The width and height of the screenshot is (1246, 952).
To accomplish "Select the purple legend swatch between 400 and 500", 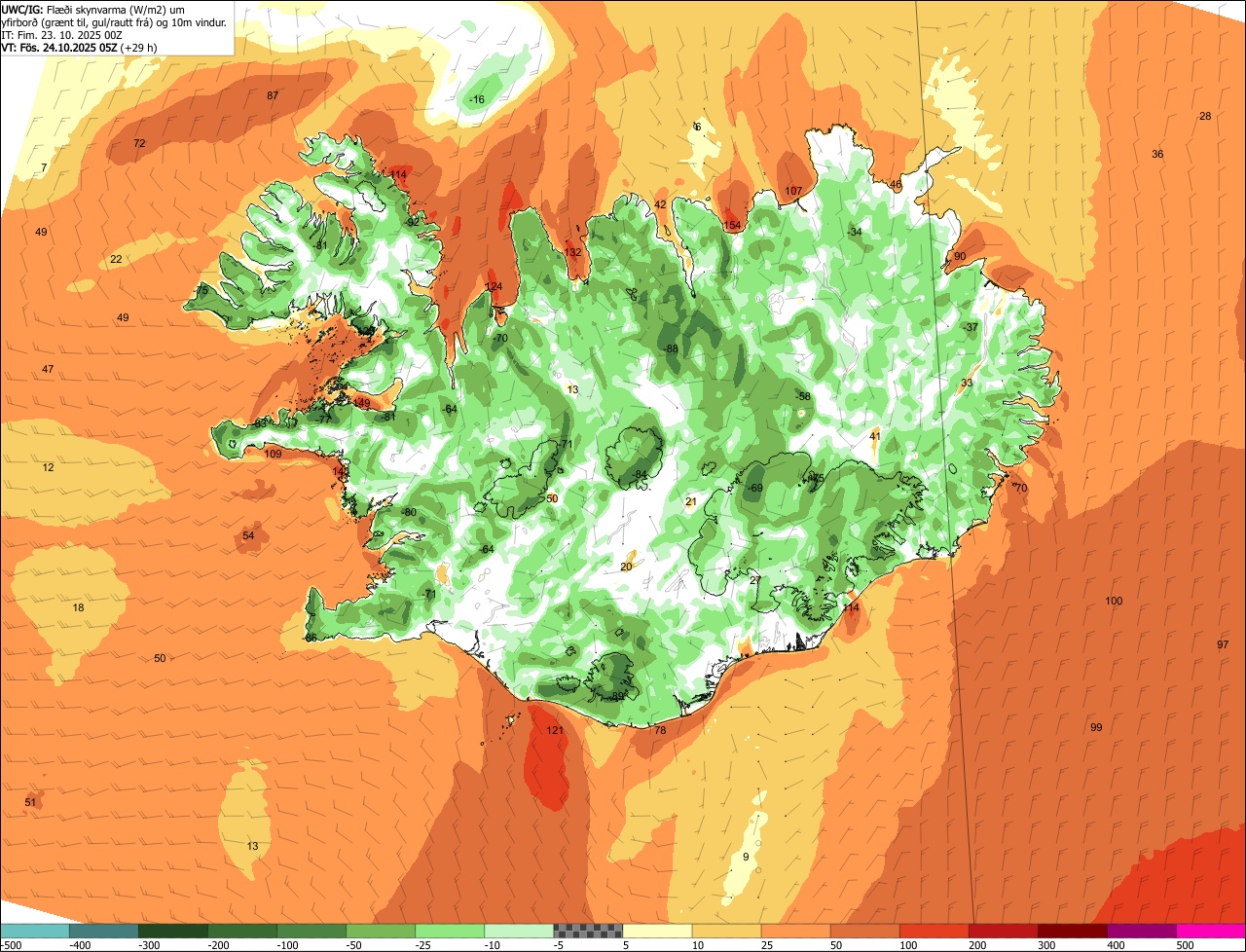I will point(1142,931).
